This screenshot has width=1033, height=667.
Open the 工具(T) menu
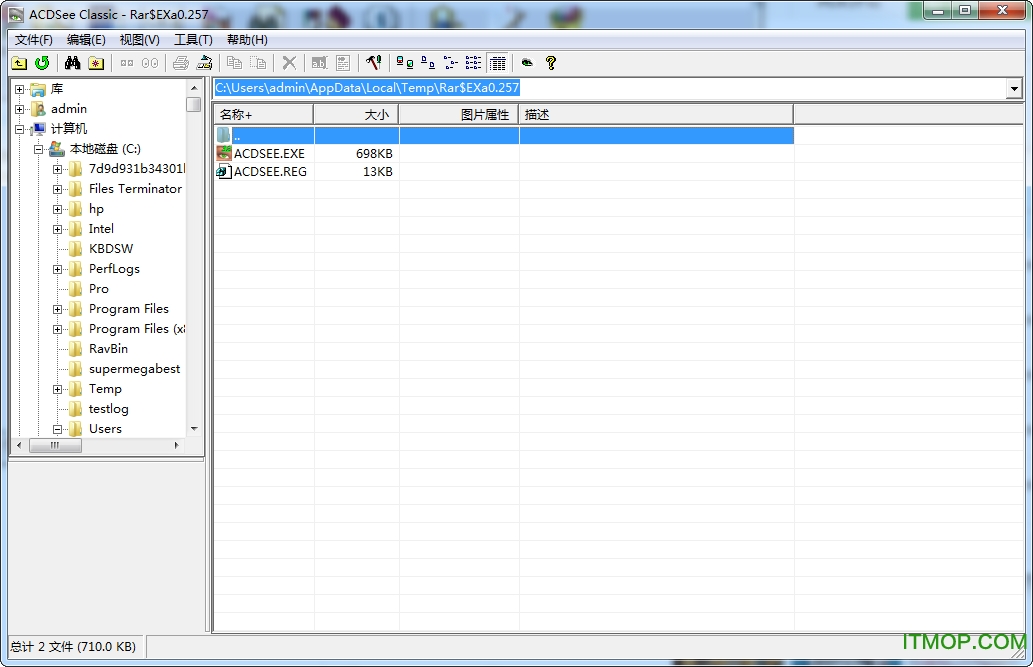coord(193,40)
